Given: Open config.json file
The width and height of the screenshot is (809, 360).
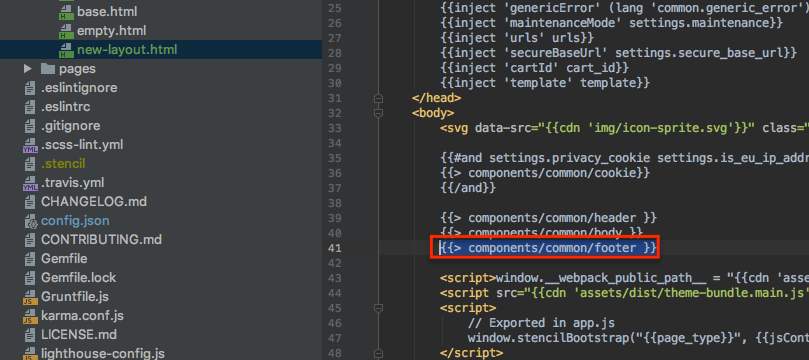Looking at the screenshot, I should [x=75, y=221].
